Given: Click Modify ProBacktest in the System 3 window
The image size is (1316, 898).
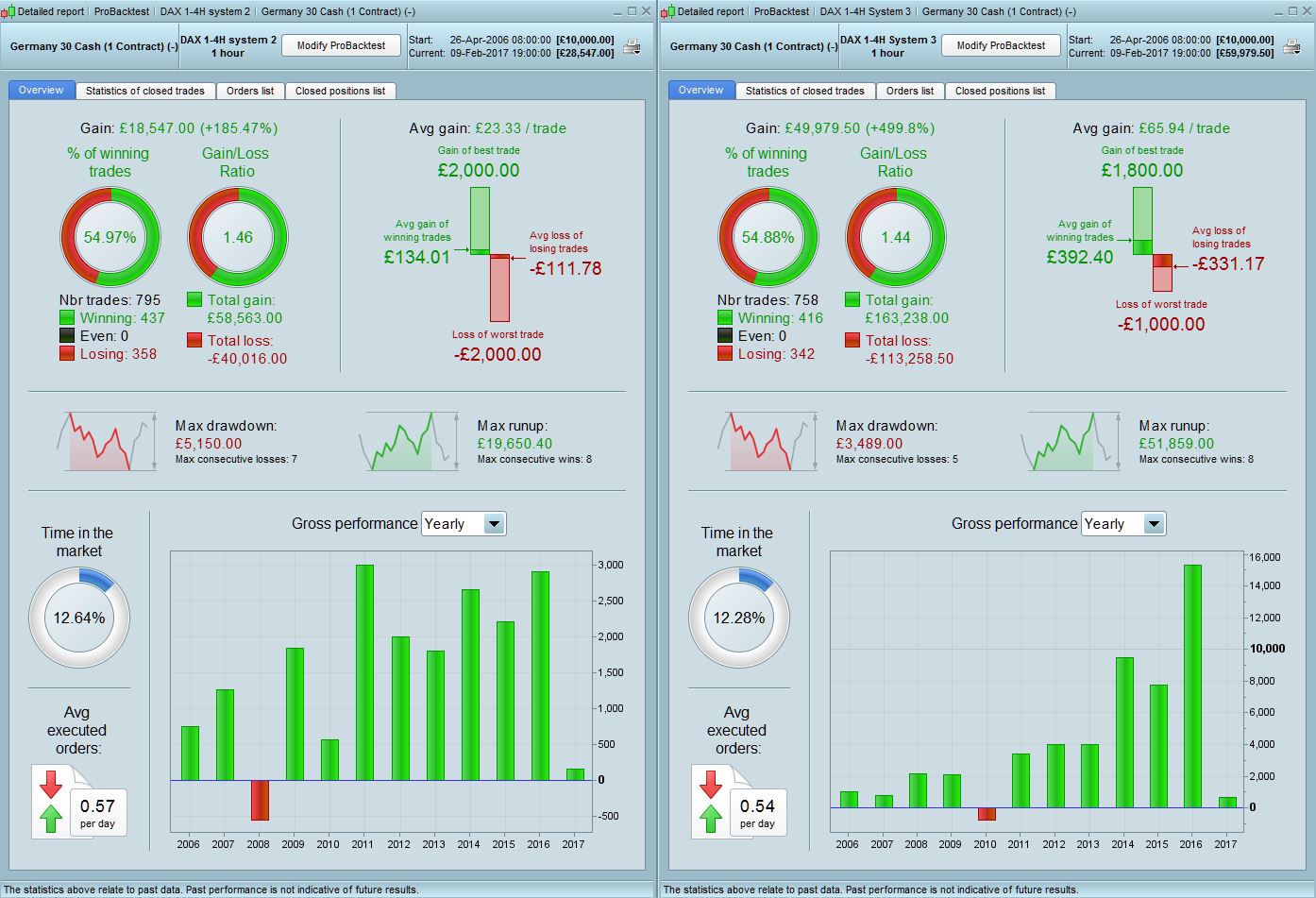Looking at the screenshot, I should point(1001,45).
